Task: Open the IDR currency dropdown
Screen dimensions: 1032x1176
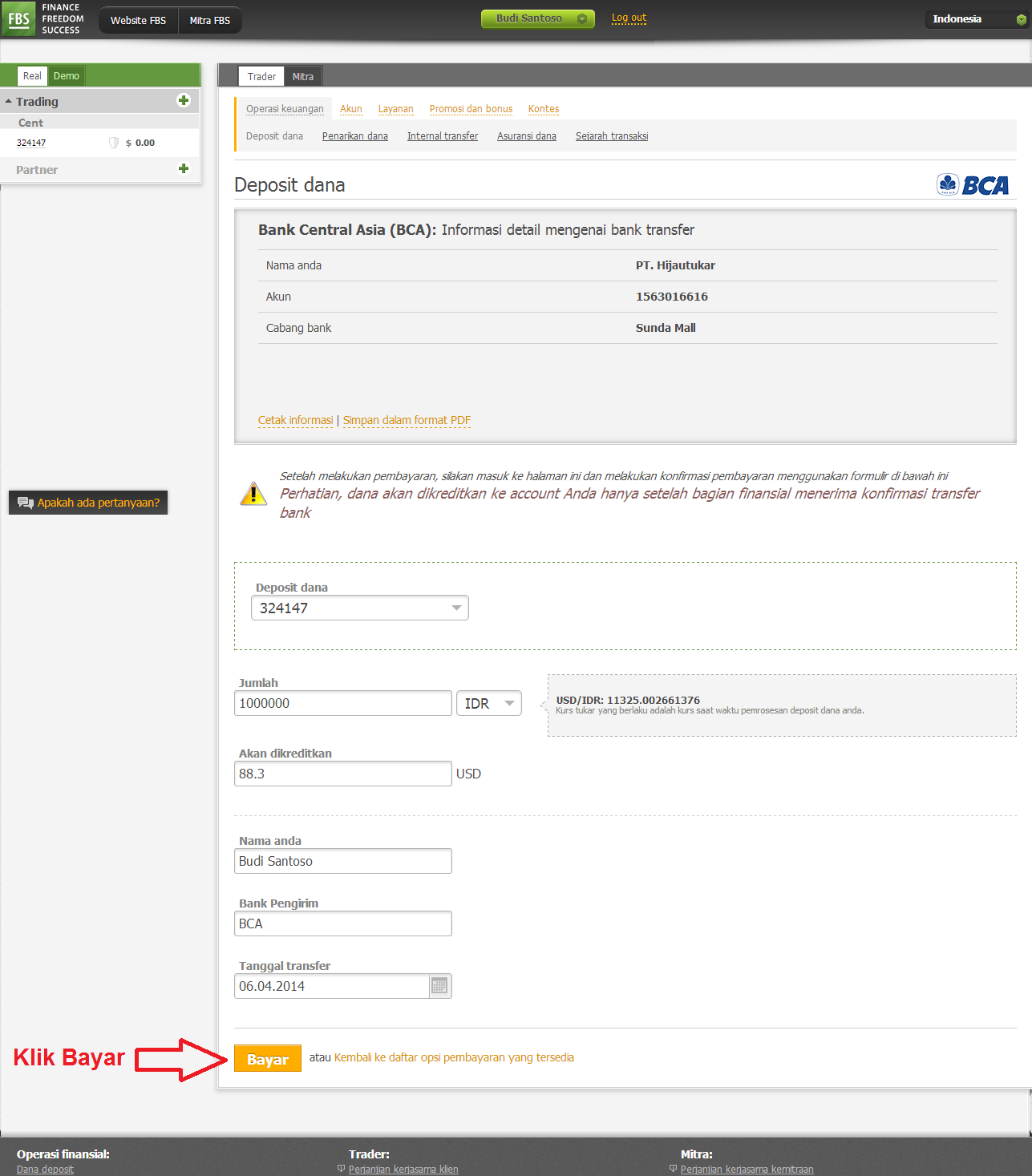Action: pyautogui.click(x=489, y=703)
